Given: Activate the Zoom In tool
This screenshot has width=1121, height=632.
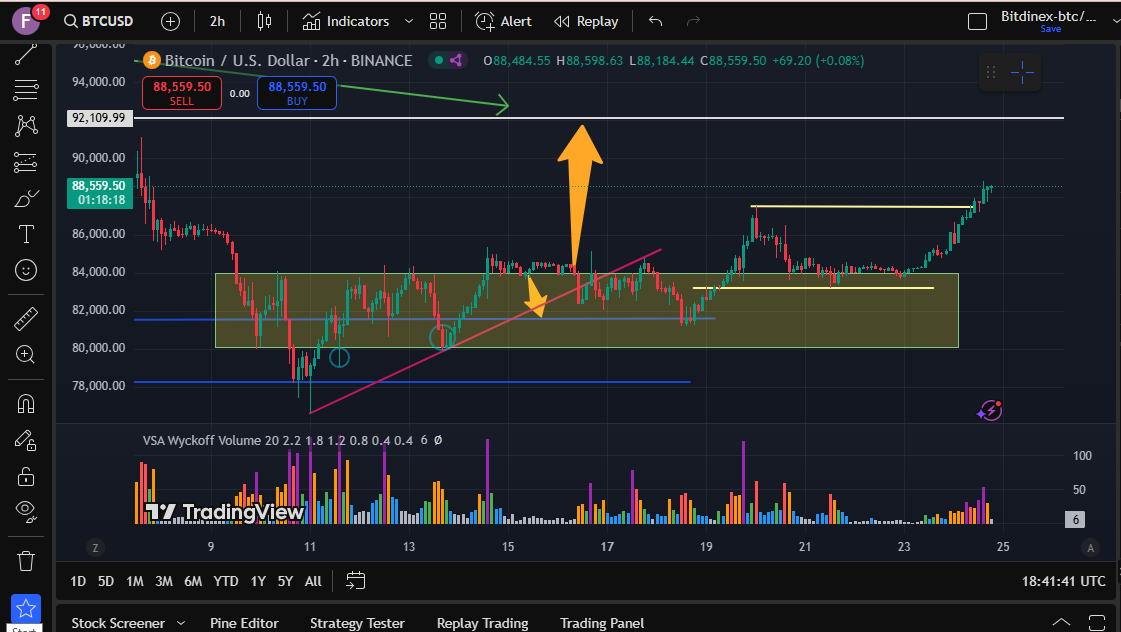Looking at the screenshot, I should (x=26, y=355).
